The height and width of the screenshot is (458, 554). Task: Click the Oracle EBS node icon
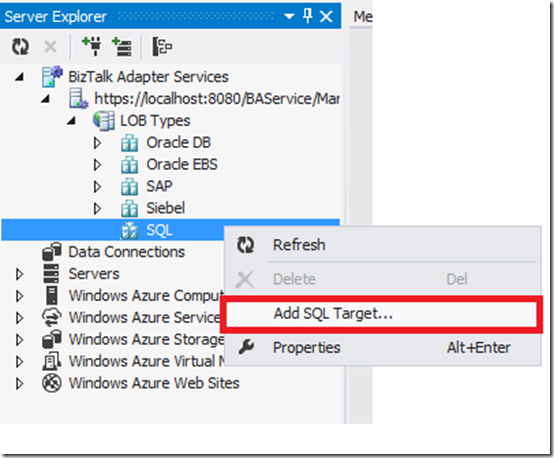tap(130, 165)
